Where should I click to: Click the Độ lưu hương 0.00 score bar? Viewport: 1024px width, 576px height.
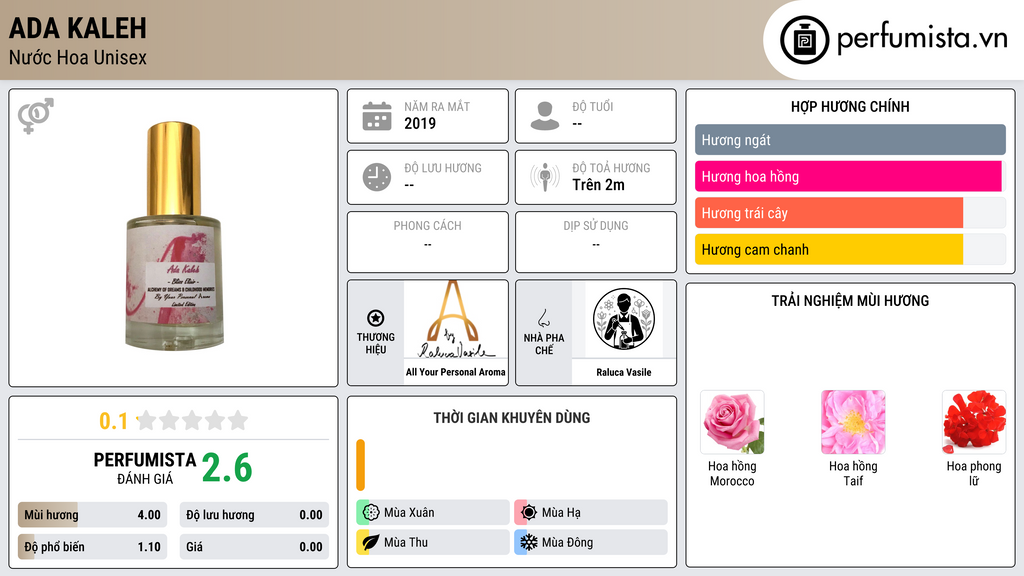pos(254,515)
